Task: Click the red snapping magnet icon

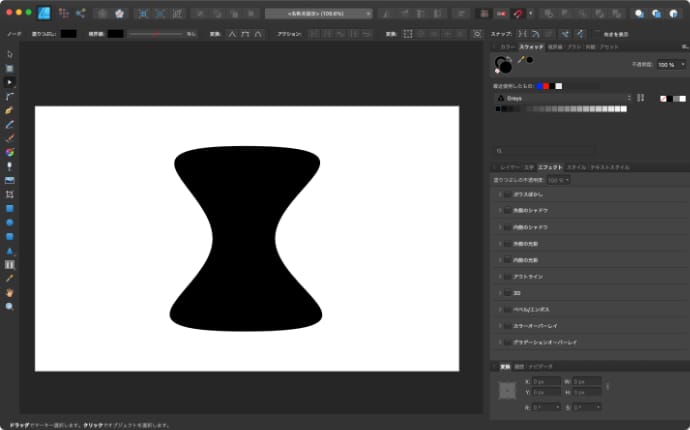Action: pyautogui.click(x=519, y=14)
